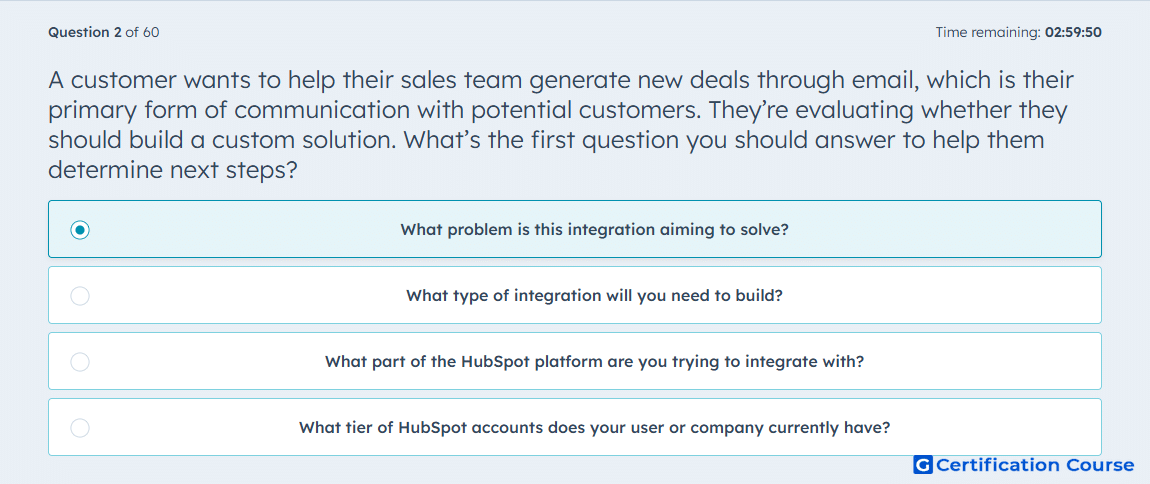The width and height of the screenshot is (1150, 484).
Task: Choose the answer text about the tier of HubSpot accounts
Action: (x=594, y=428)
